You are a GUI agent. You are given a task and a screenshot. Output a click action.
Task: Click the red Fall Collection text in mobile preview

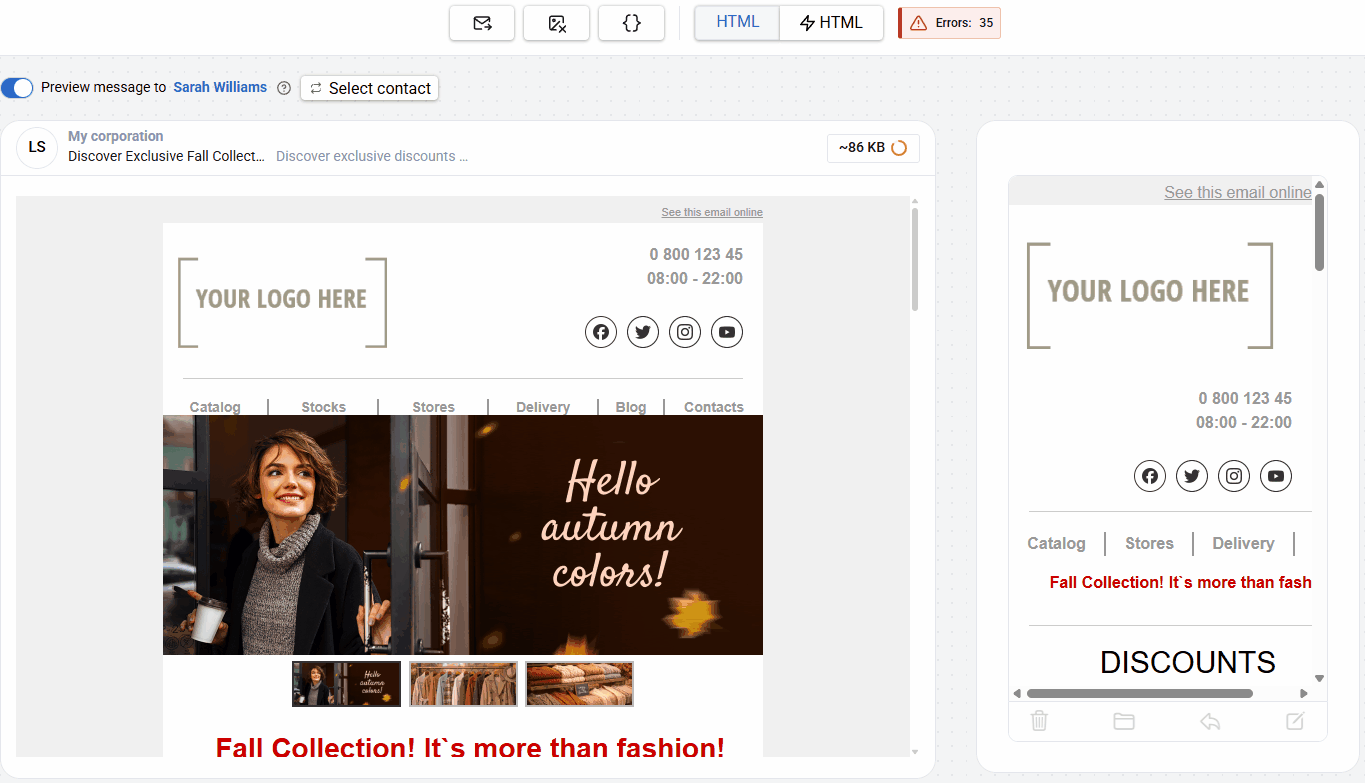point(1180,582)
